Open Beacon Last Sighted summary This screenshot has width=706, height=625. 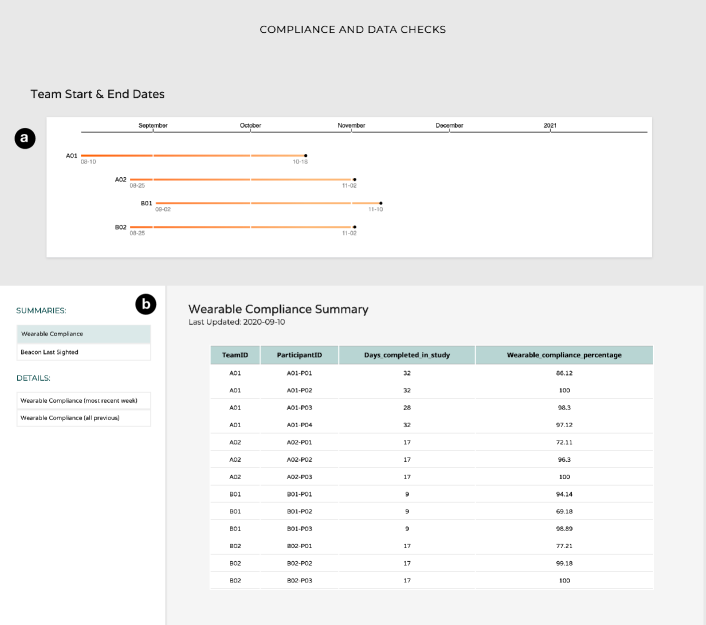click(x=83, y=352)
